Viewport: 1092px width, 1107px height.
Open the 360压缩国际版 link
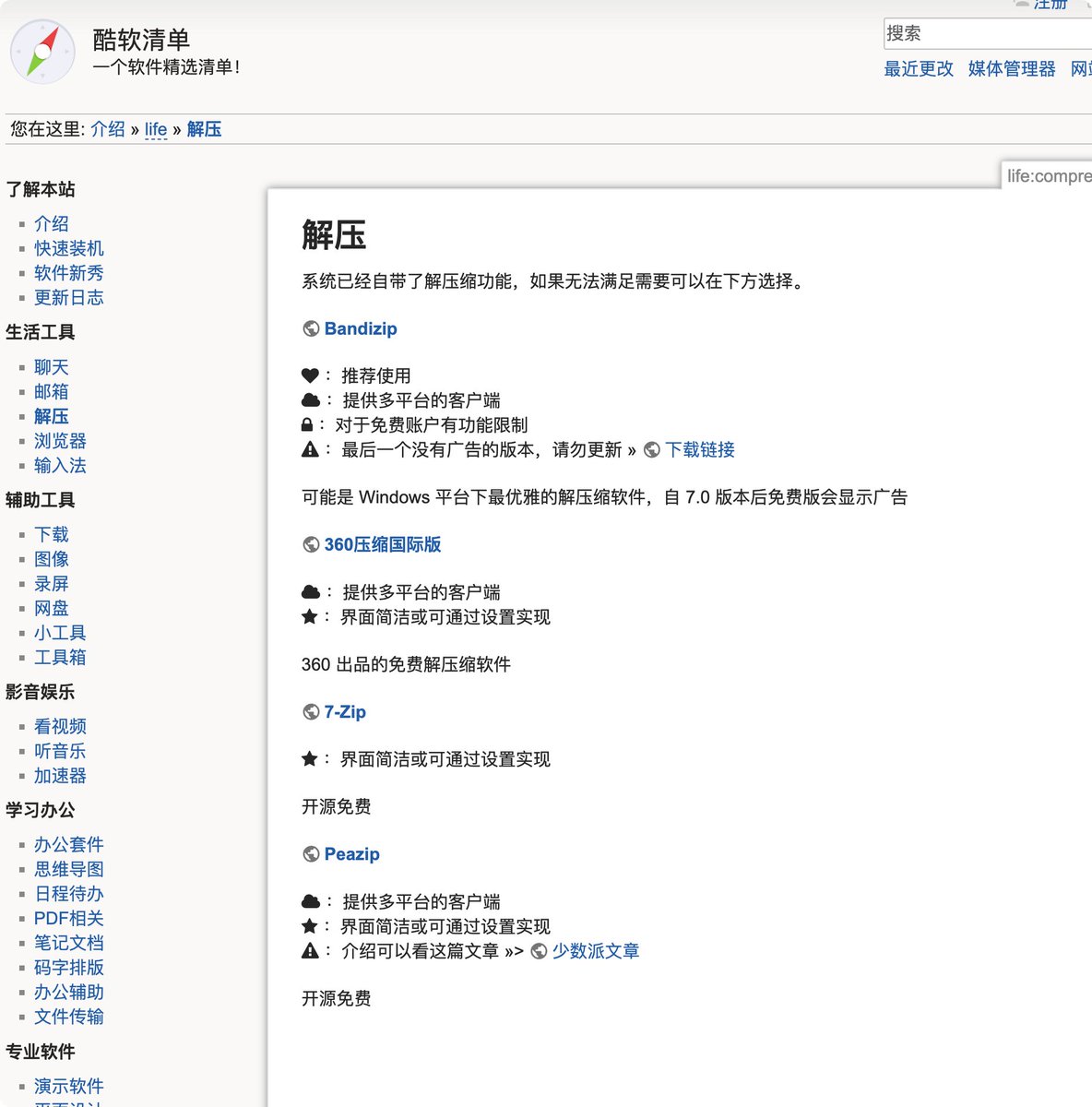[383, 545]
